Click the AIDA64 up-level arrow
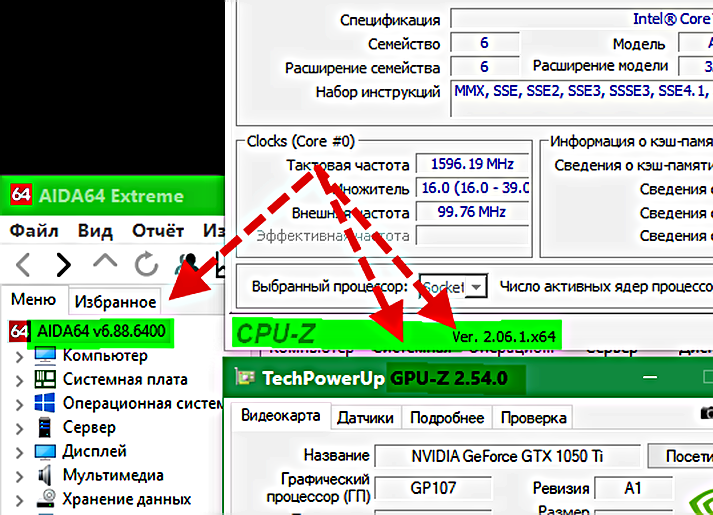 [105, 261]
